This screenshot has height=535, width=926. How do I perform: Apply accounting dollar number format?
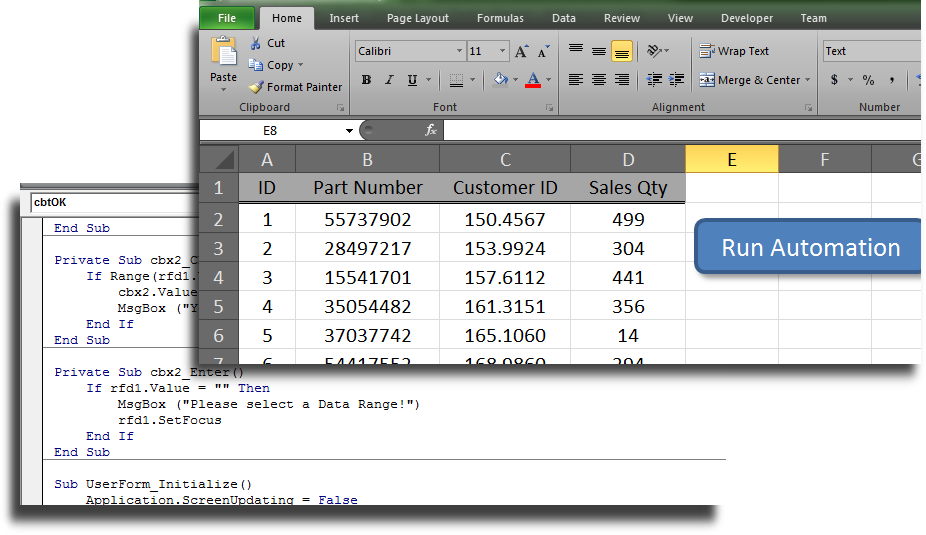tap(834, 80)
